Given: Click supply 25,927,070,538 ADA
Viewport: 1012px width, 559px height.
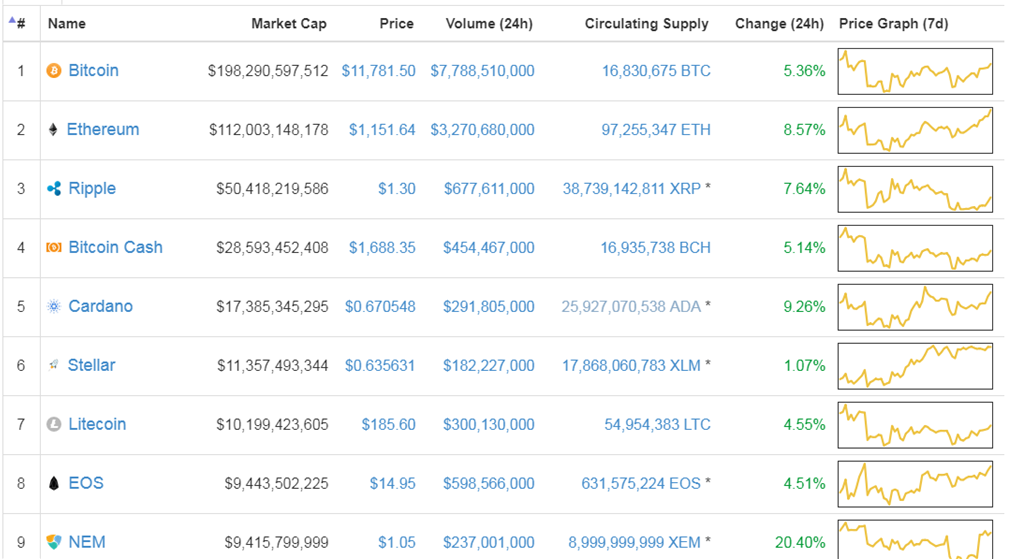Looking at the screenshot, I should pos(631,307).
